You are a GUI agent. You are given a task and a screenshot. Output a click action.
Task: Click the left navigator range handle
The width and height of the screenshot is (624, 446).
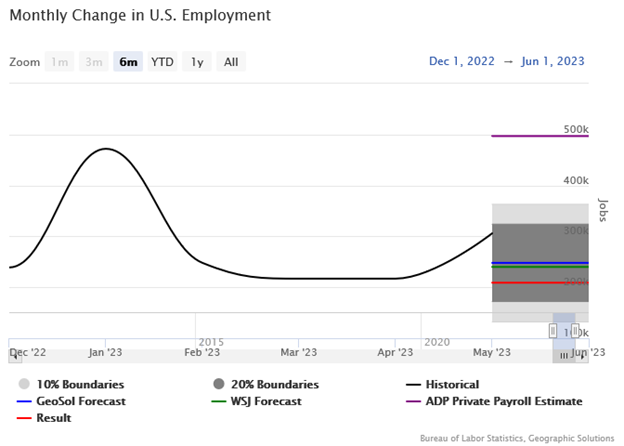[x=553, y=330]
